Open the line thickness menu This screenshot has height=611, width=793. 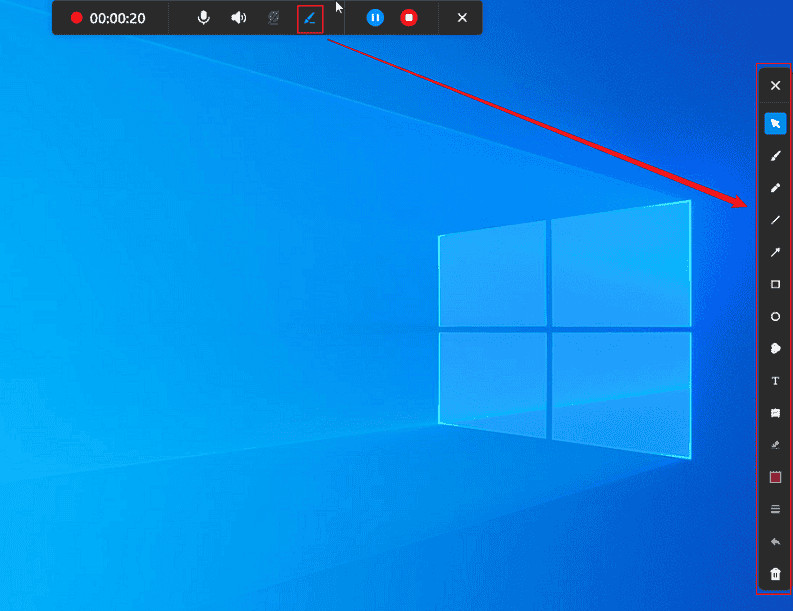tap(775, 509)
